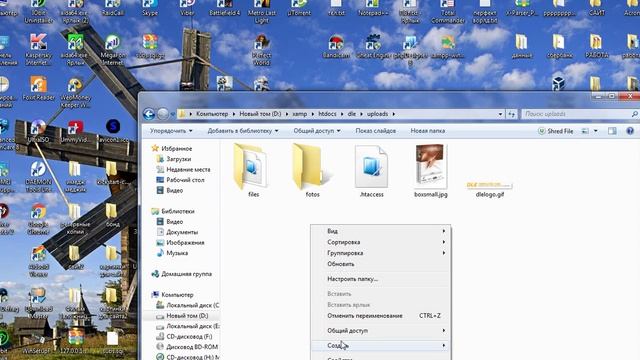Open Рабочий стол in the Favorites list

[x=180, y=180]
